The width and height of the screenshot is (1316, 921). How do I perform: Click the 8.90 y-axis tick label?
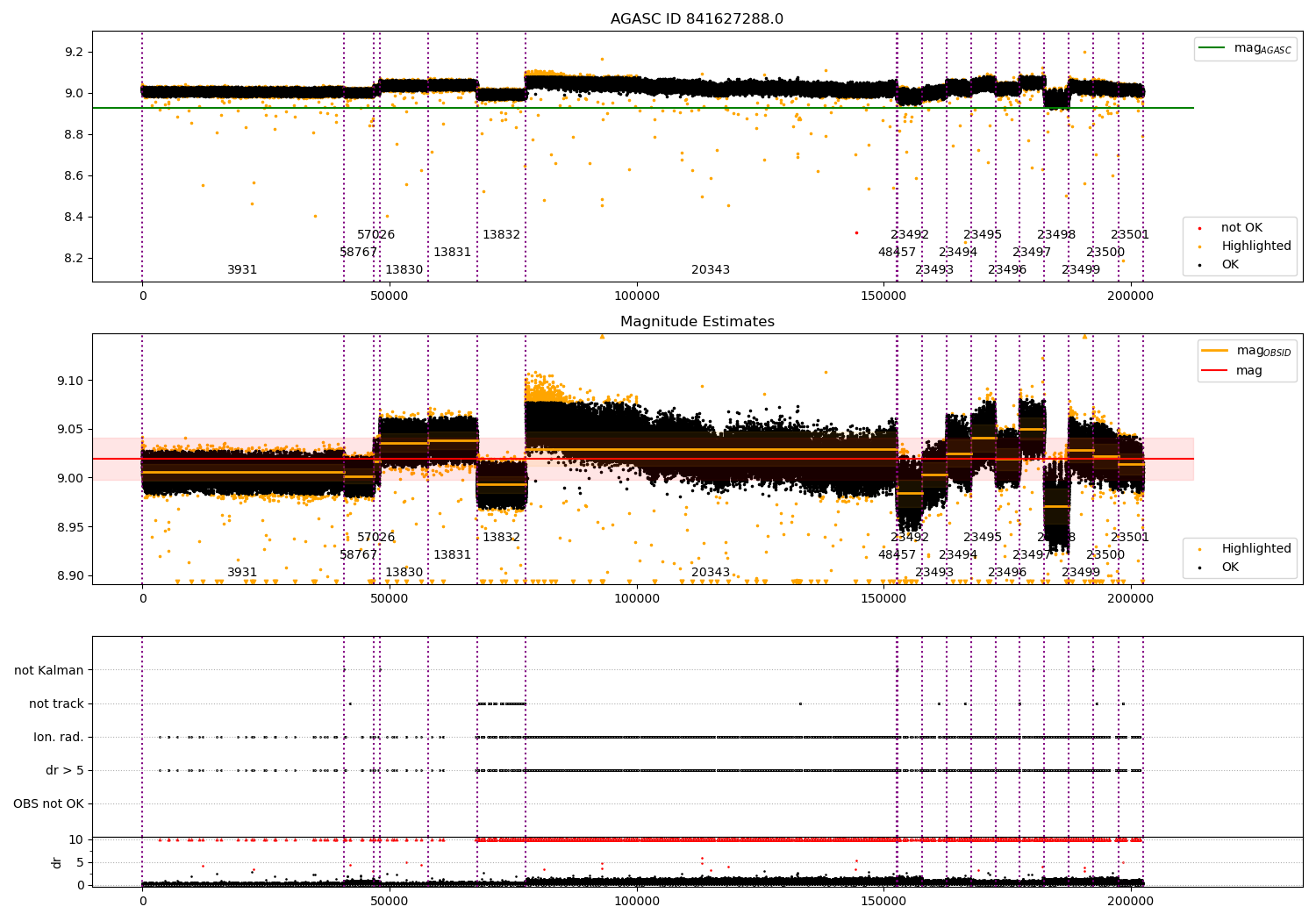(x=70, y=576)
